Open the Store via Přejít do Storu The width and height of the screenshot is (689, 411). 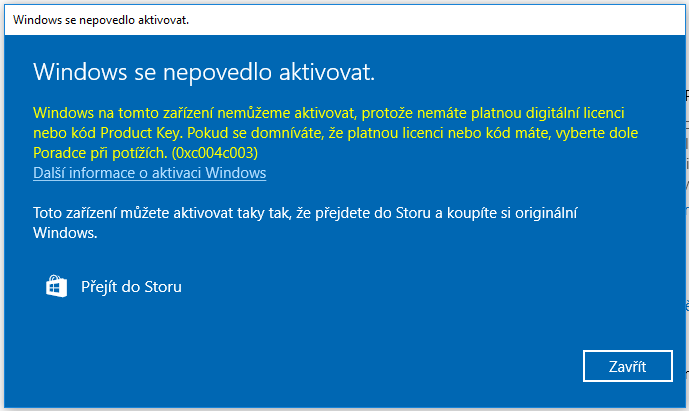[131, 287]
